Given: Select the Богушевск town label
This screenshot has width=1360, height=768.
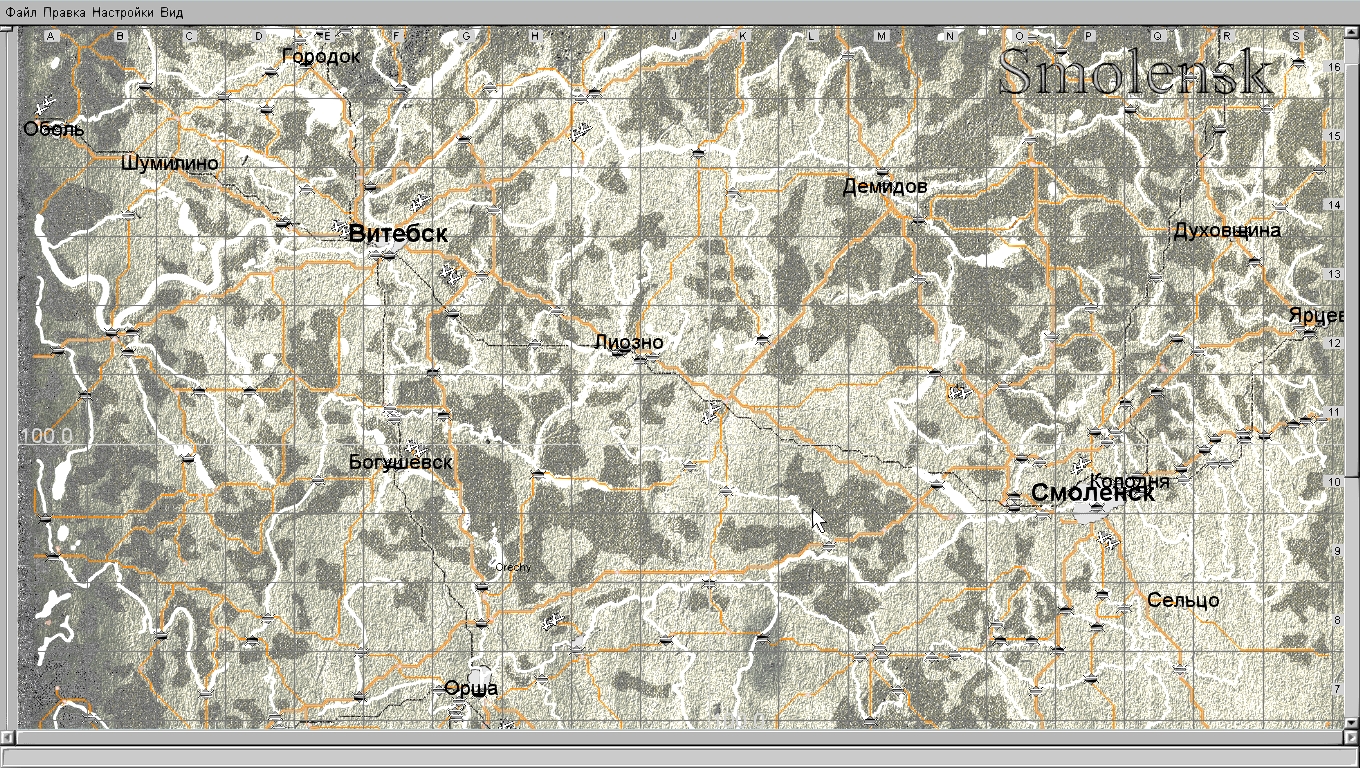Looking at the screenshot, I should click(x=401, y=462).
